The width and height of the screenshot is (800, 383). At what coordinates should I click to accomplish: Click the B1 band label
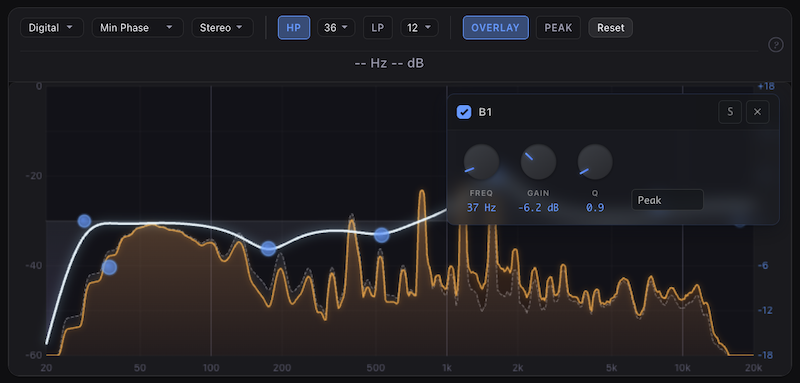[x=485, y=112]
